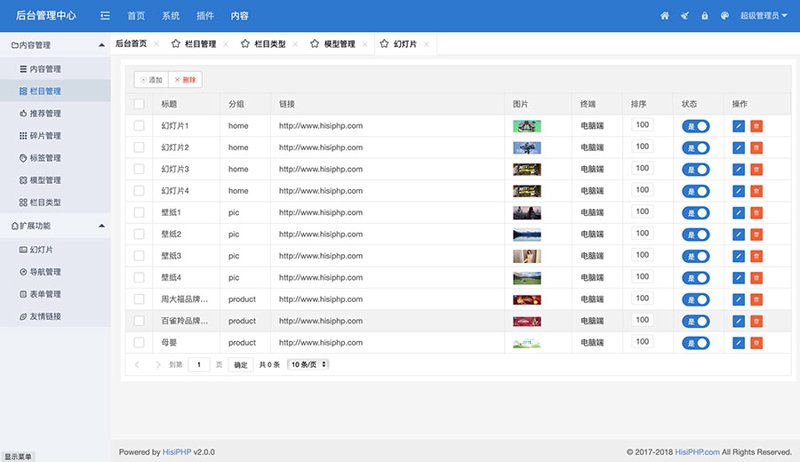Open the 10 条/页 page size dropdown
The height and width of the screenshot is (462, 800).
coord(308,365)
